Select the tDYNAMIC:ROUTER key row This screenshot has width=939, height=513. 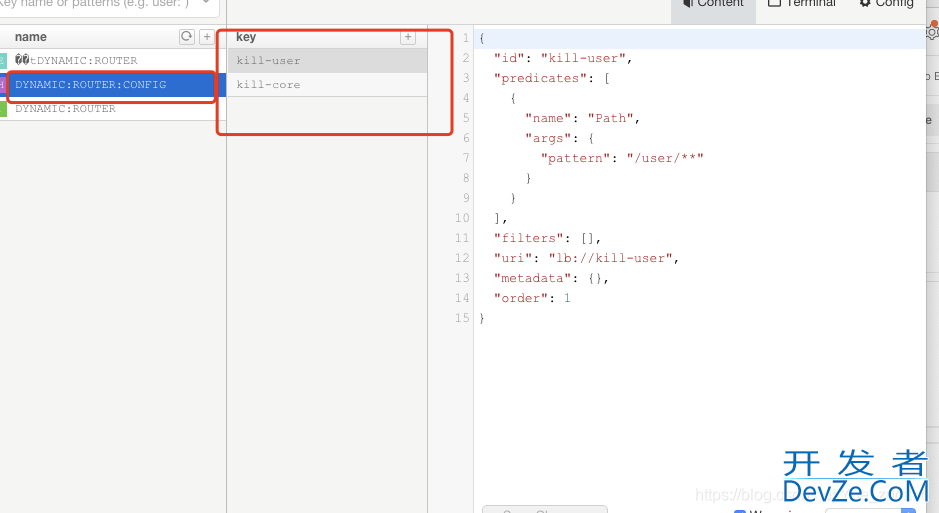coord(113,60)
